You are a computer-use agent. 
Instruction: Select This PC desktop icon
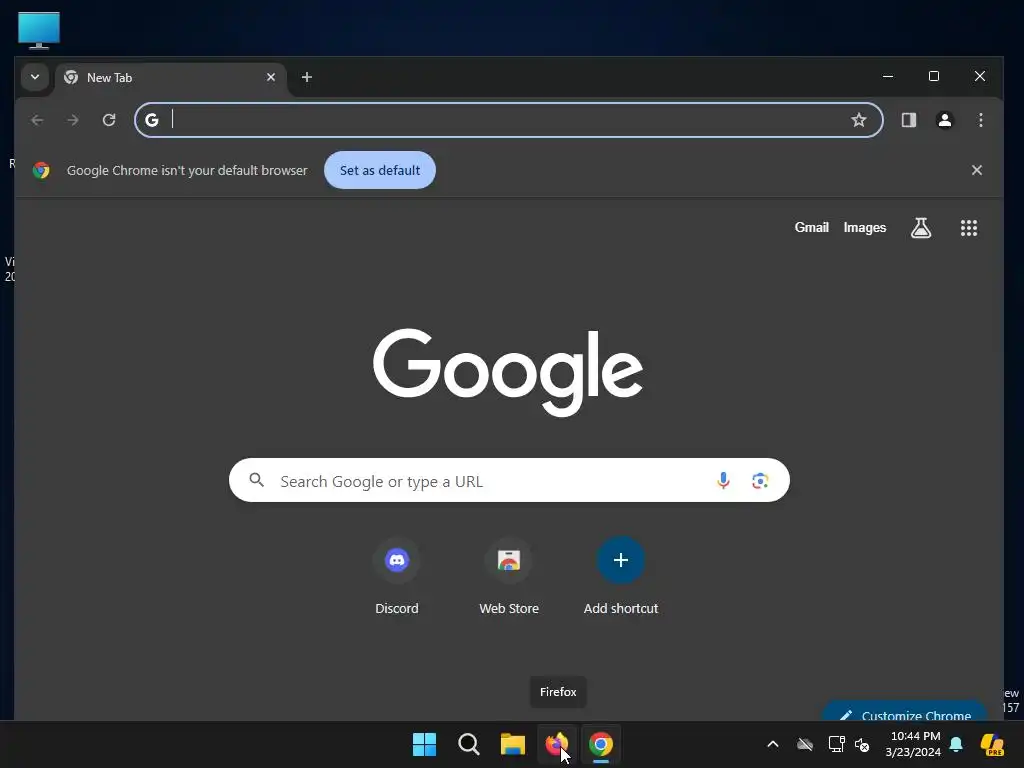pyautogui.click(x=39, y=30)
